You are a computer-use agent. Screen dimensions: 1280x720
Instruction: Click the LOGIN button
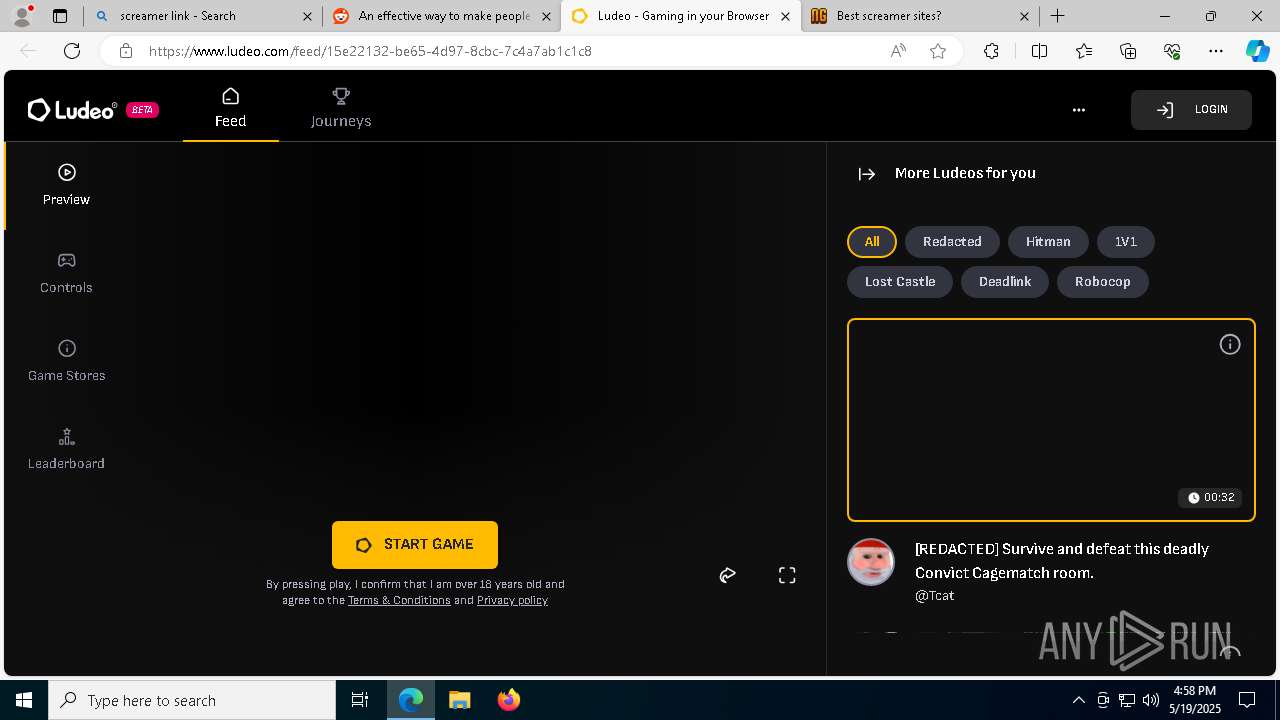point(1191,110)
